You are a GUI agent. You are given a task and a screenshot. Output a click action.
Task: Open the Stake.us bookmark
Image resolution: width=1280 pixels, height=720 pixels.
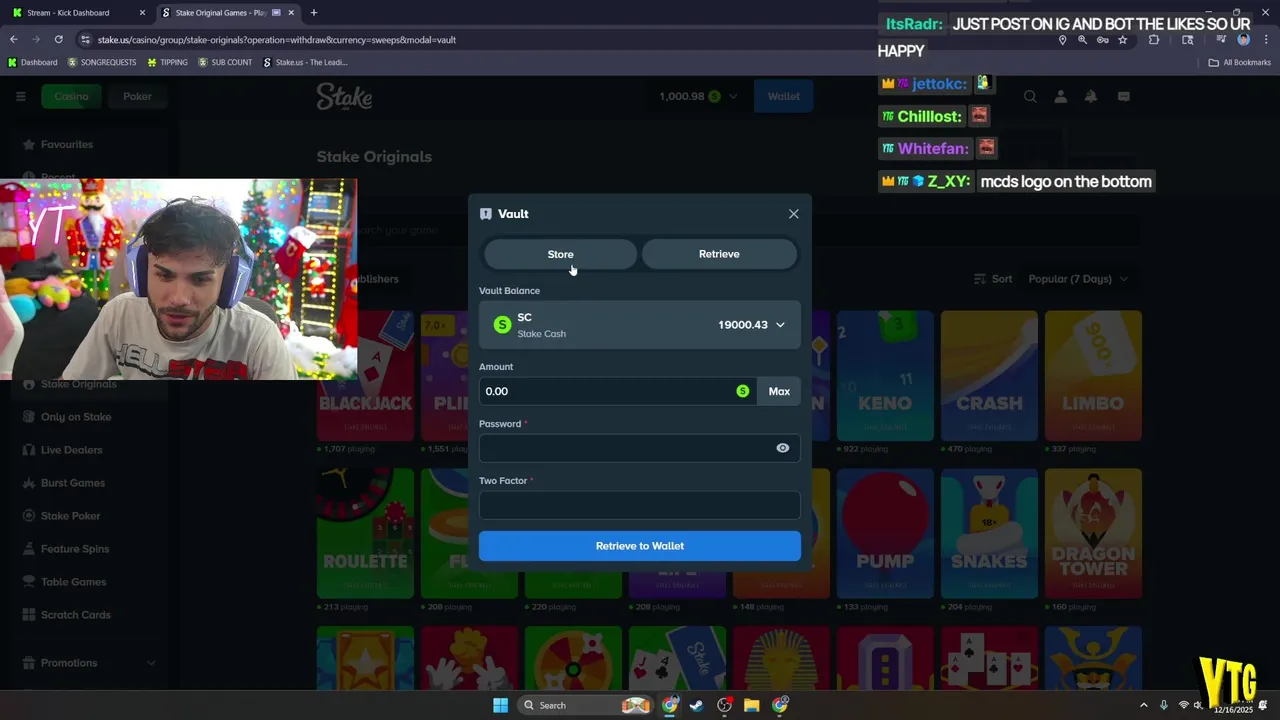(305, 62)
